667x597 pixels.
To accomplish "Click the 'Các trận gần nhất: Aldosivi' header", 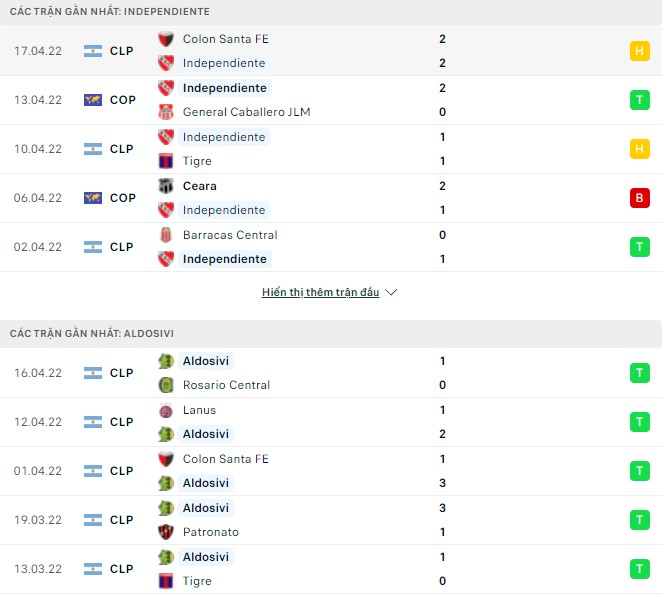I will click(98, 333).
